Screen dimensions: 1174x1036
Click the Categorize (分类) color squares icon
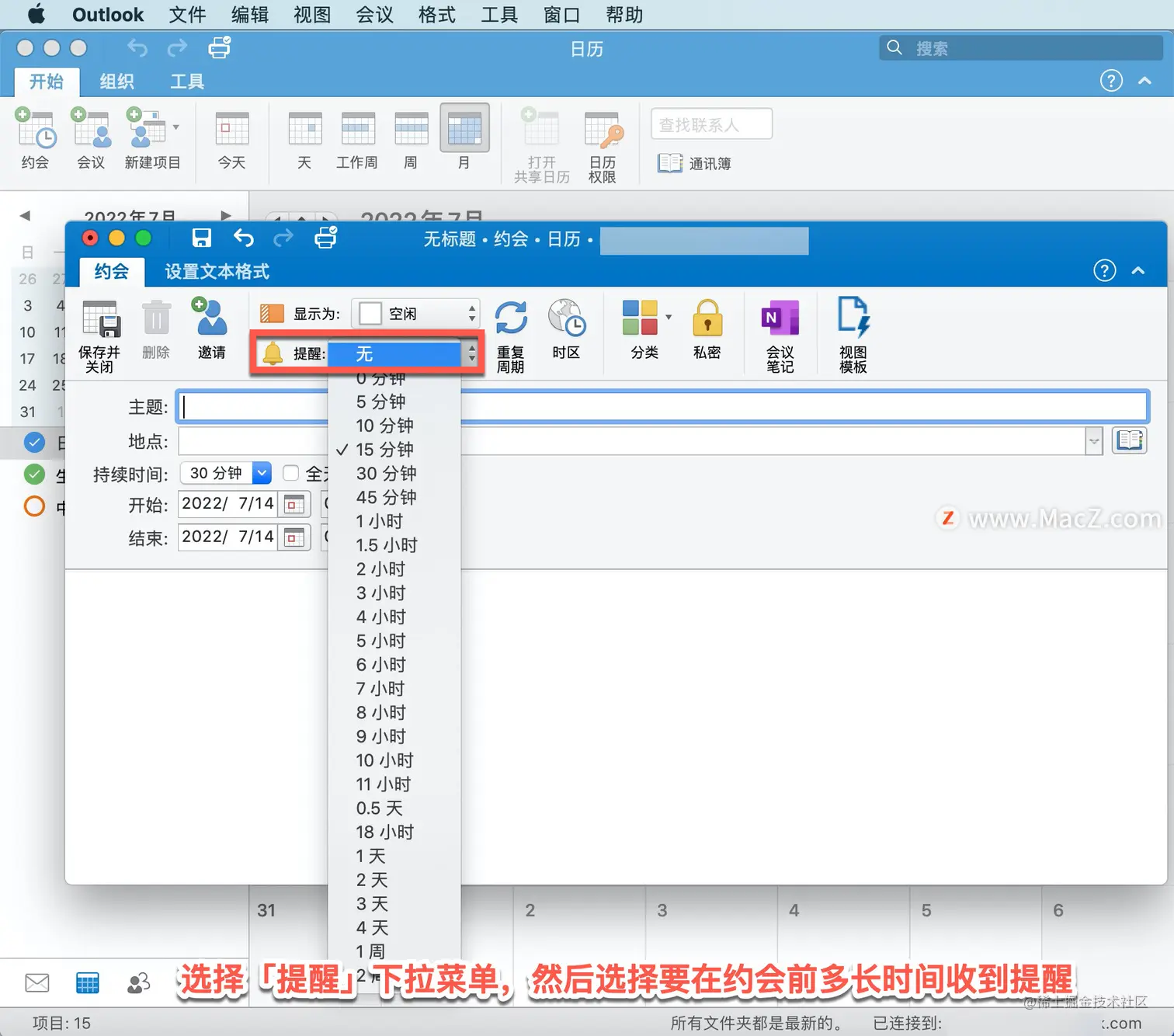pos(640,318)
